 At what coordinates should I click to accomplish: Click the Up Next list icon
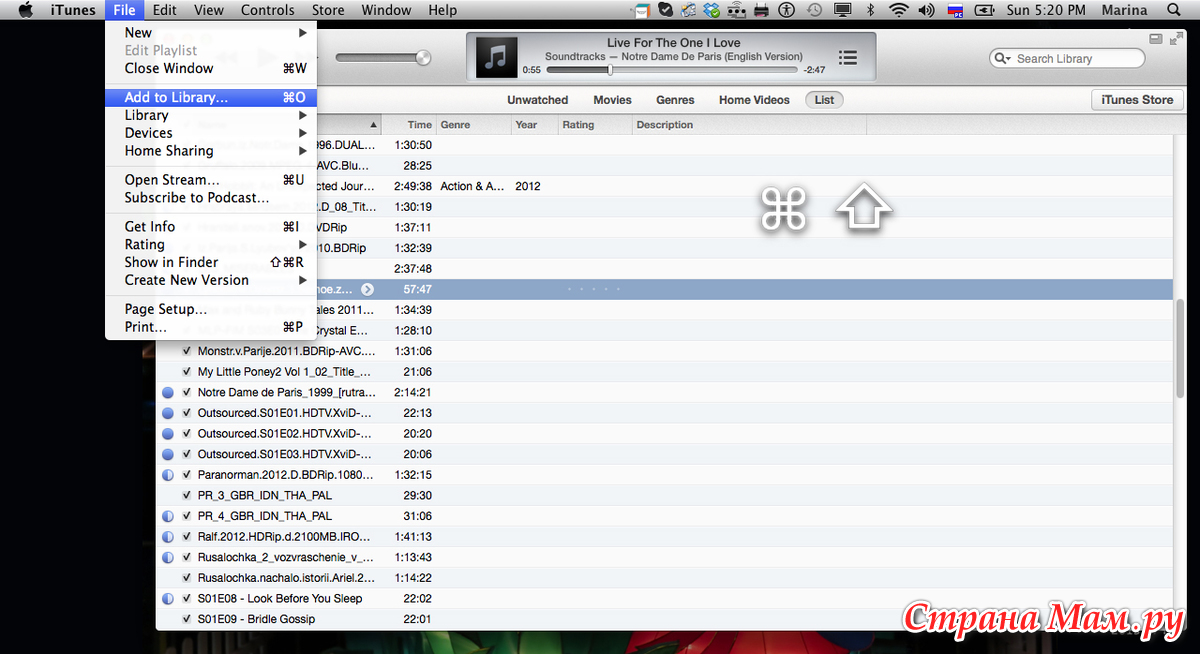(848, 58)
